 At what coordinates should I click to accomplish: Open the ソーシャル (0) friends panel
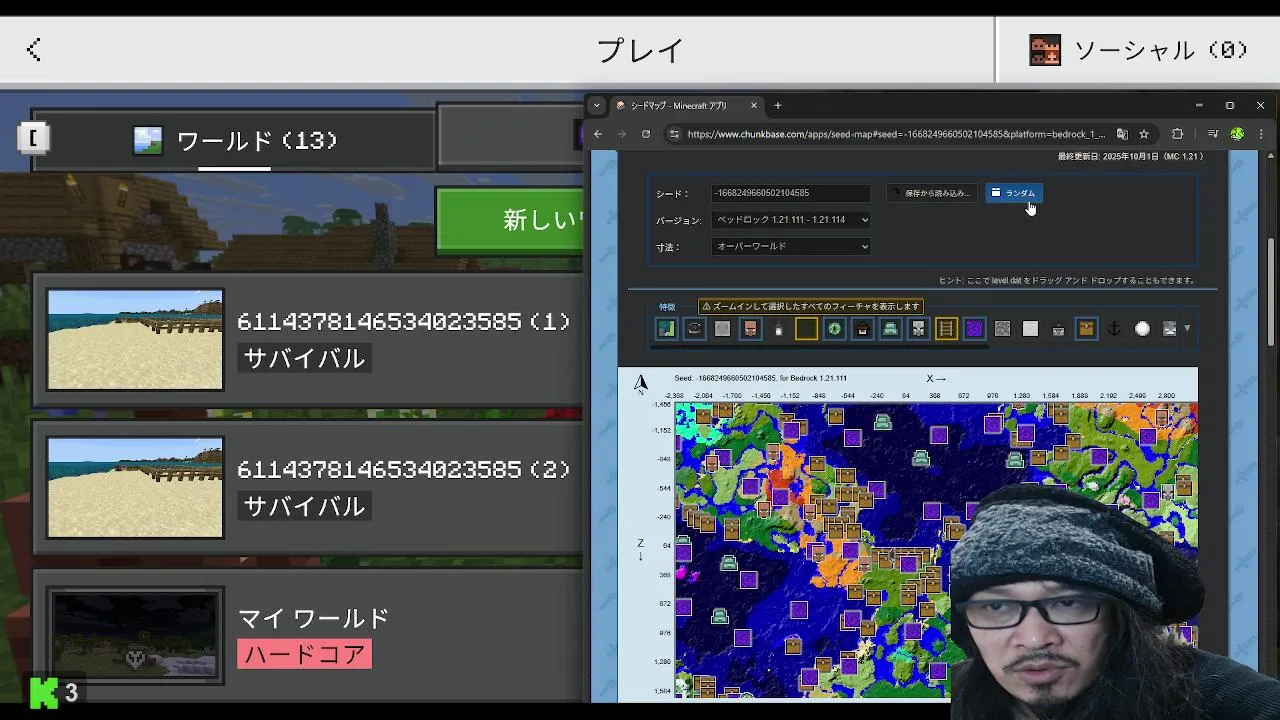click(x=1138, y=49)
